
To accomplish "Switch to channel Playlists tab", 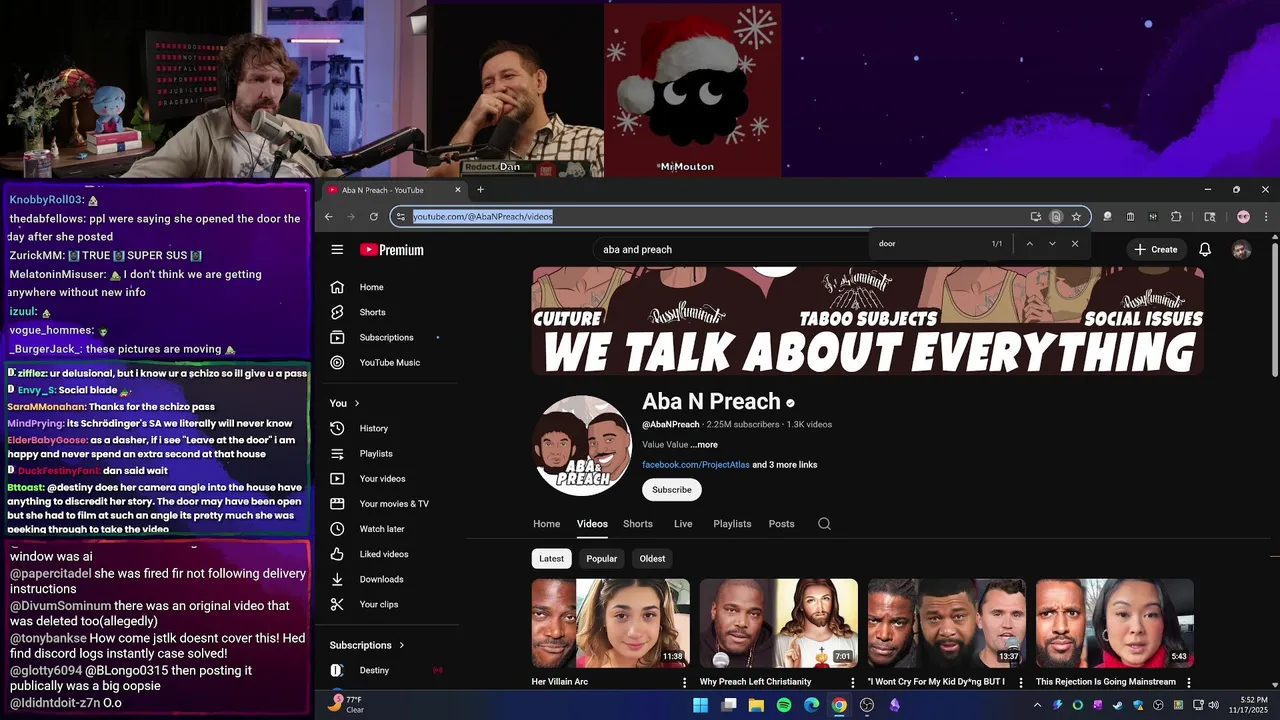I will (x=732, y=524).
